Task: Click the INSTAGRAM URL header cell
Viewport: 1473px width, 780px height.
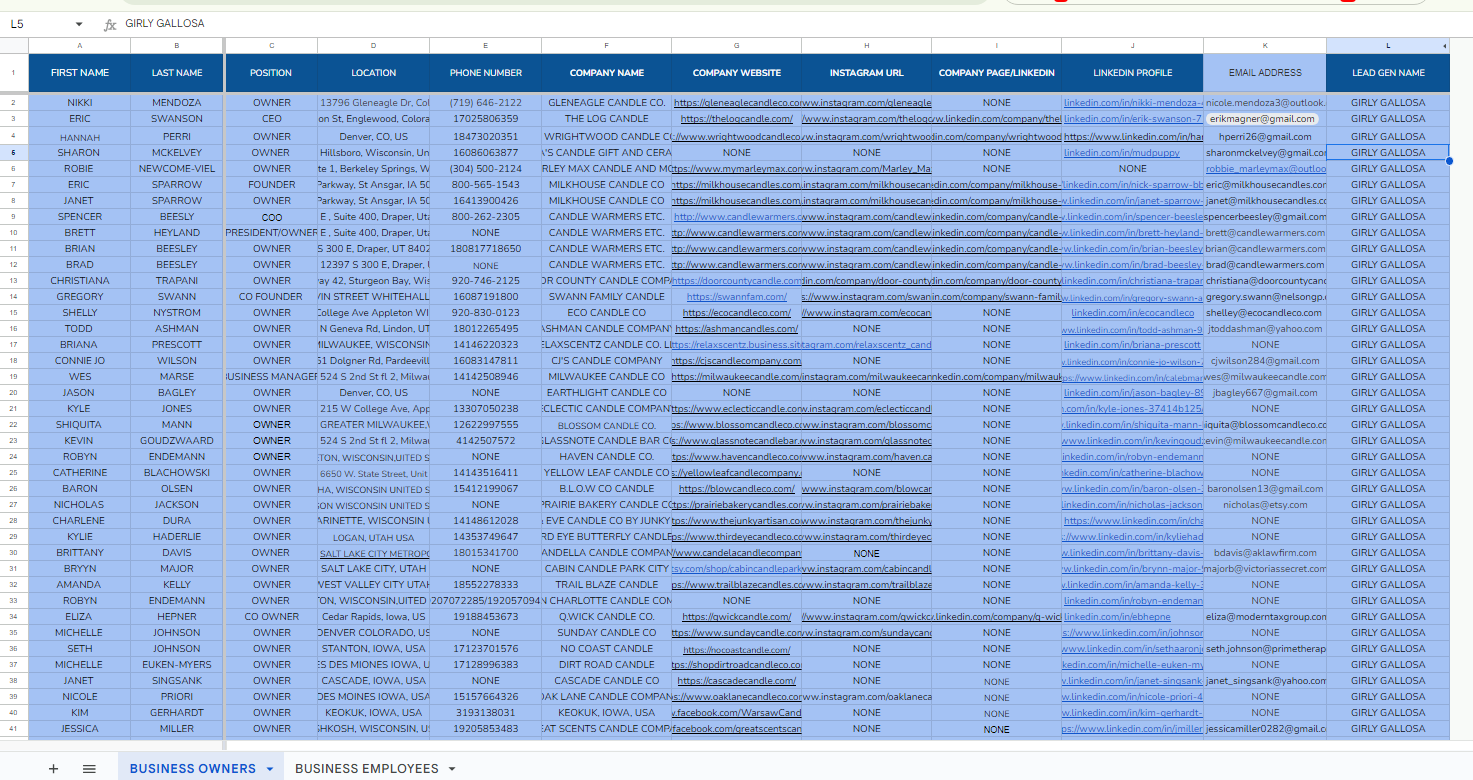Action: [x=867, y=73]
